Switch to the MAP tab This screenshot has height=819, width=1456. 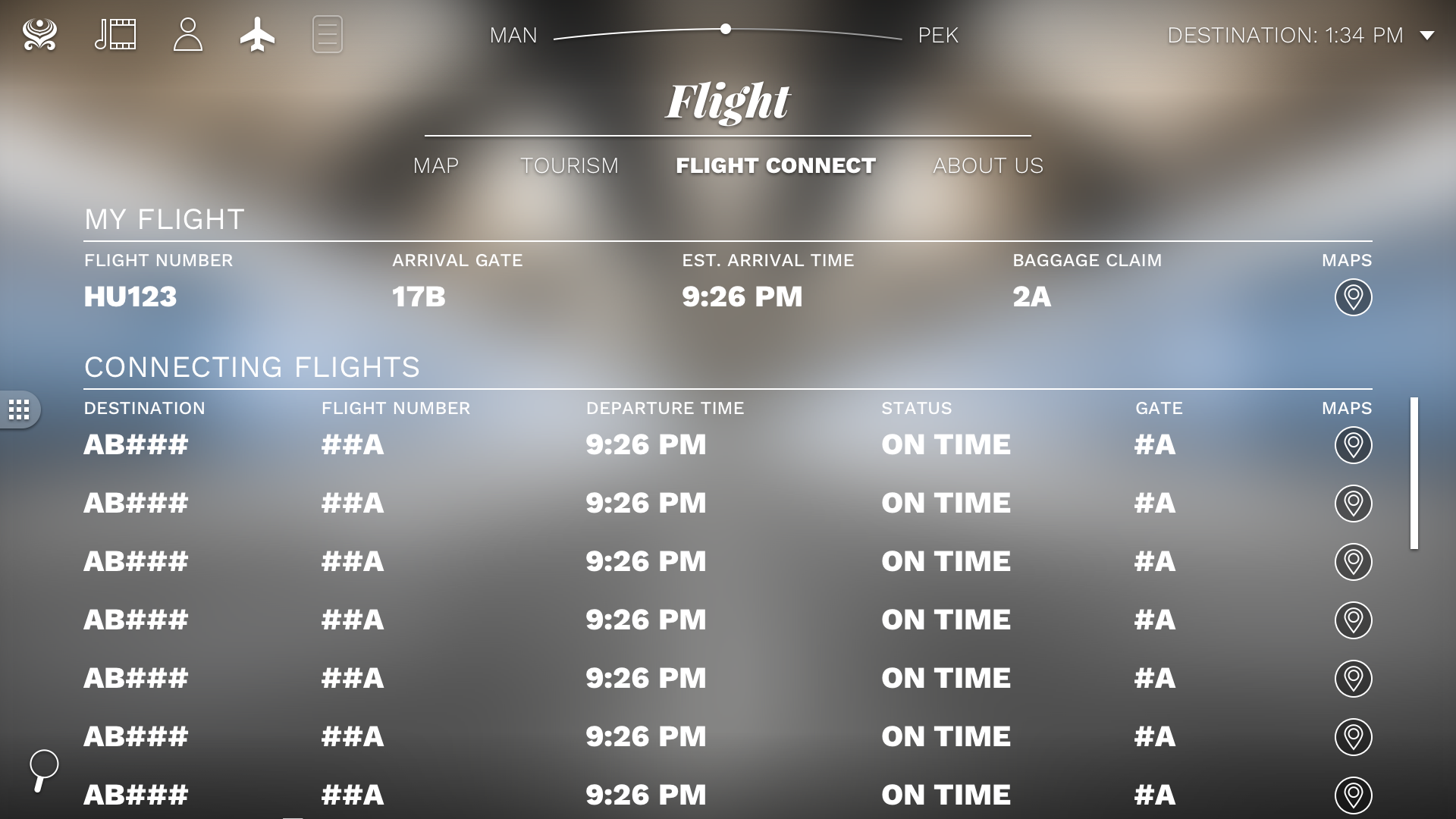436,165
